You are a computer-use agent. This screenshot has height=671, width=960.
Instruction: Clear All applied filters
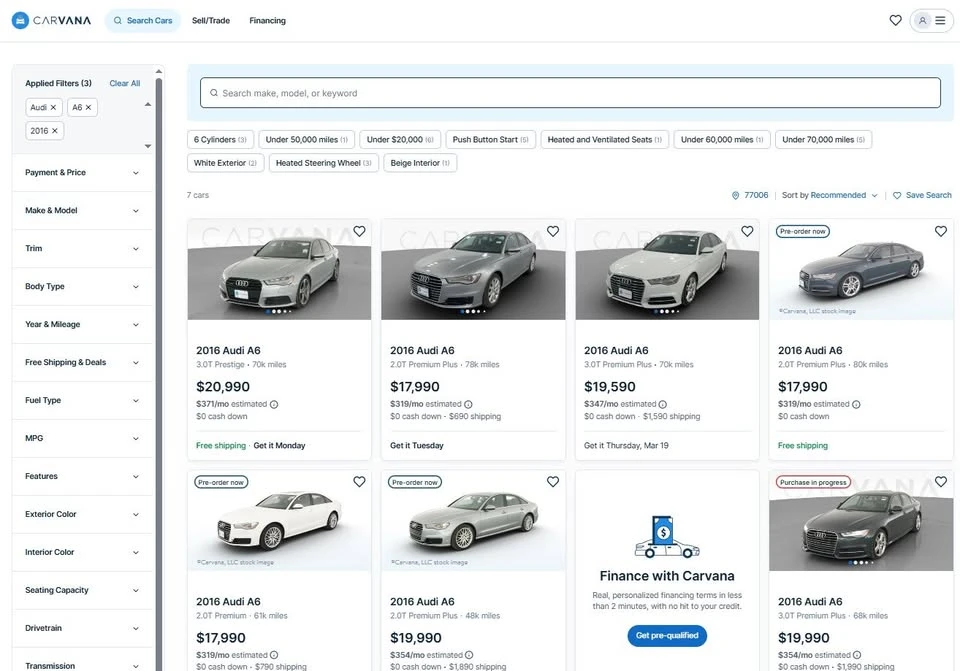point(125,83)
